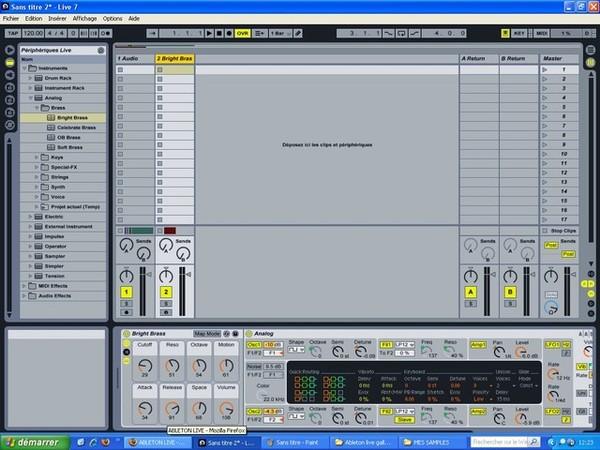Viewport: 600px width, 450px height.
Task: Toggle Return A activator button
Action: click(471, 292)
